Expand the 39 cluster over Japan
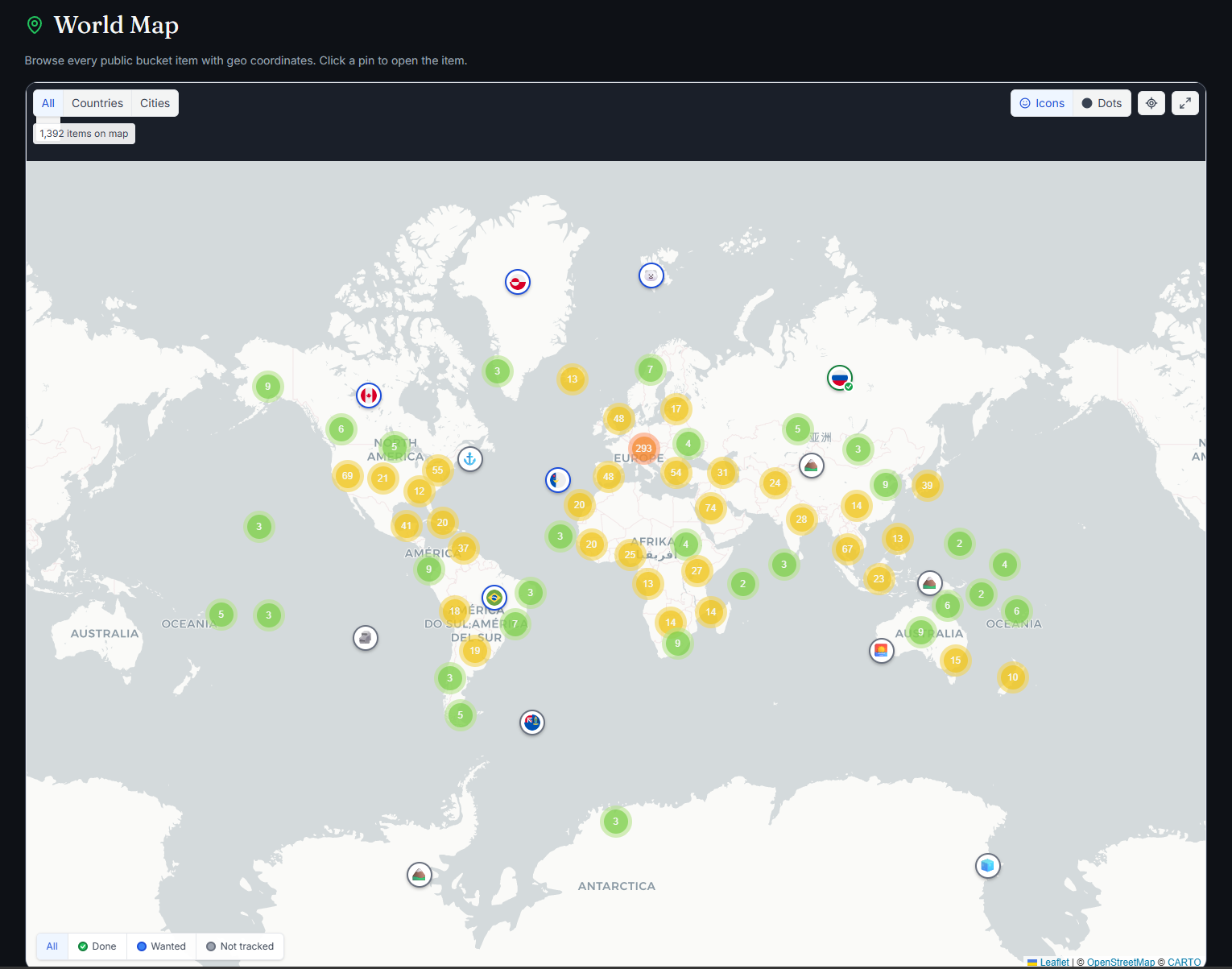Screen dimensions: 1232x969 [928, 486]
